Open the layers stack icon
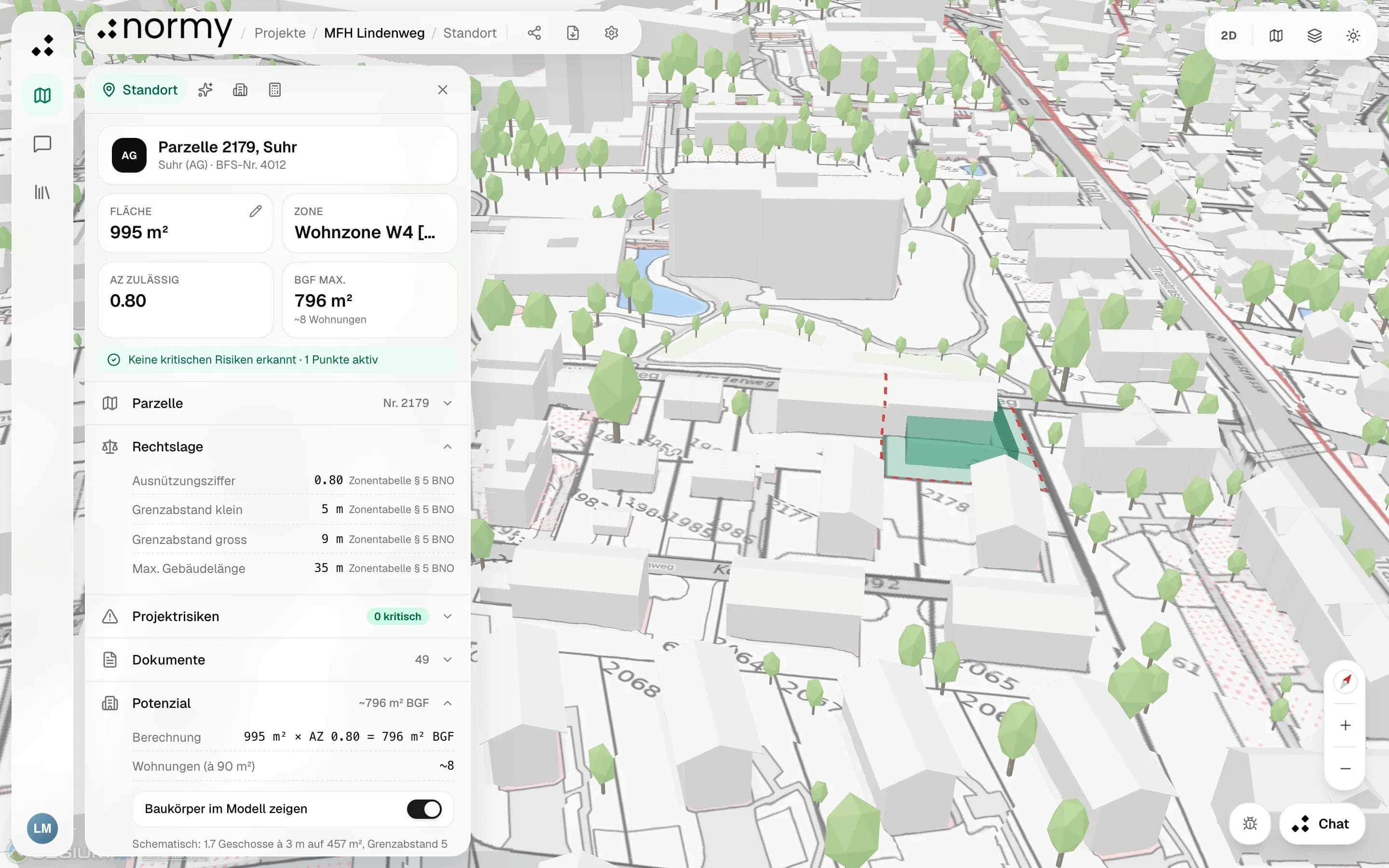Image resolution: width=1389 pixels, height=868 pixels. coord(1314,36)
